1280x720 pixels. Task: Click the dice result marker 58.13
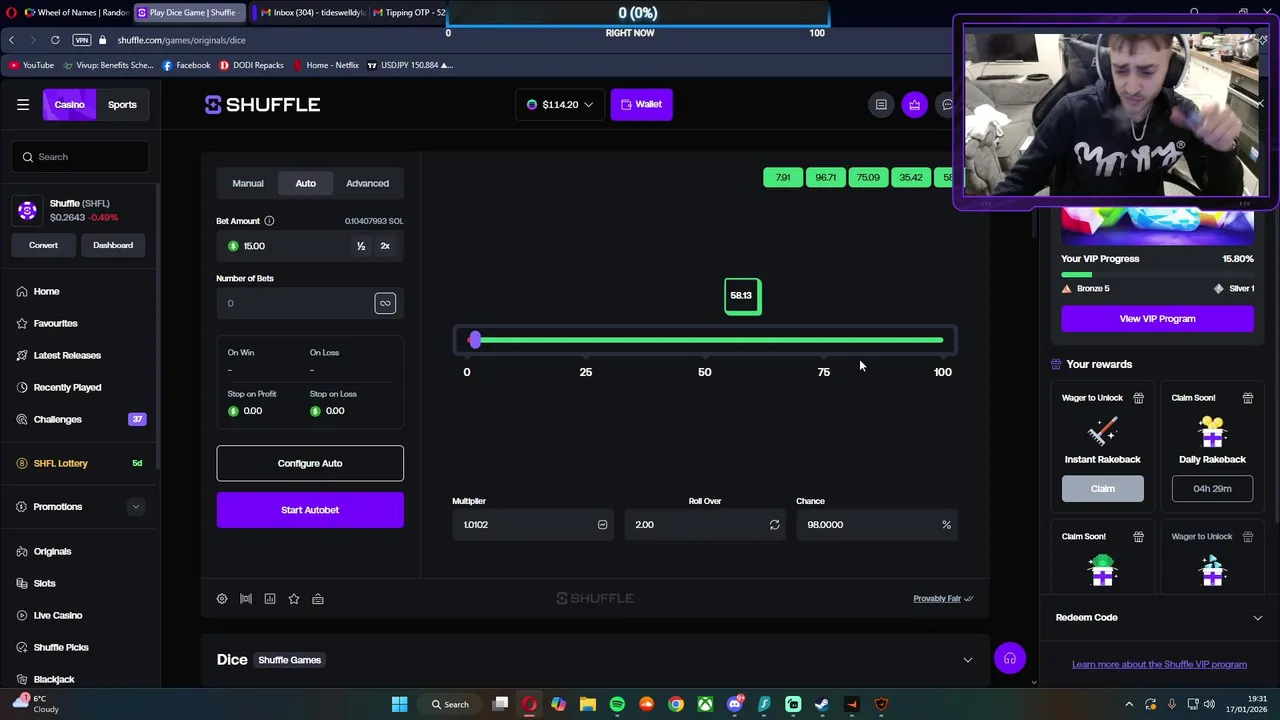click(x=742, y=296)
